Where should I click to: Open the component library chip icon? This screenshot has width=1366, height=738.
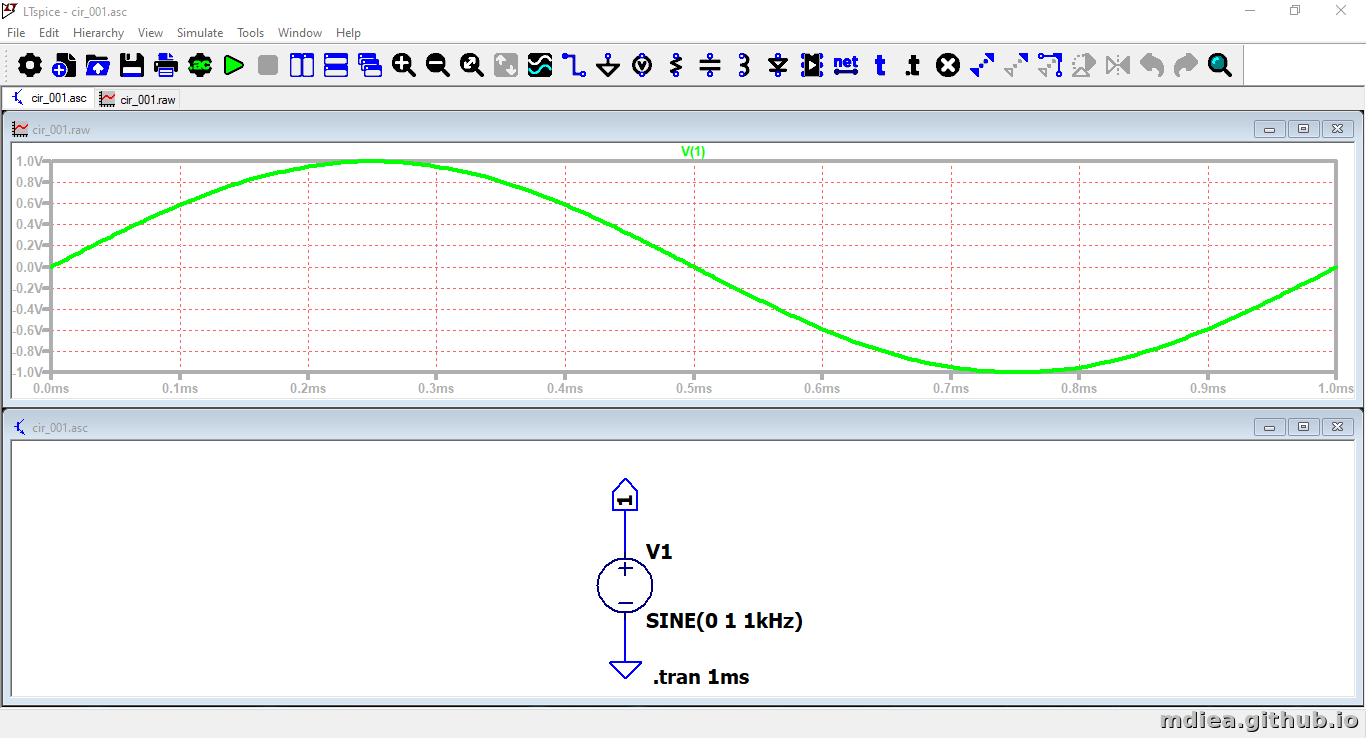click(812, 66)
